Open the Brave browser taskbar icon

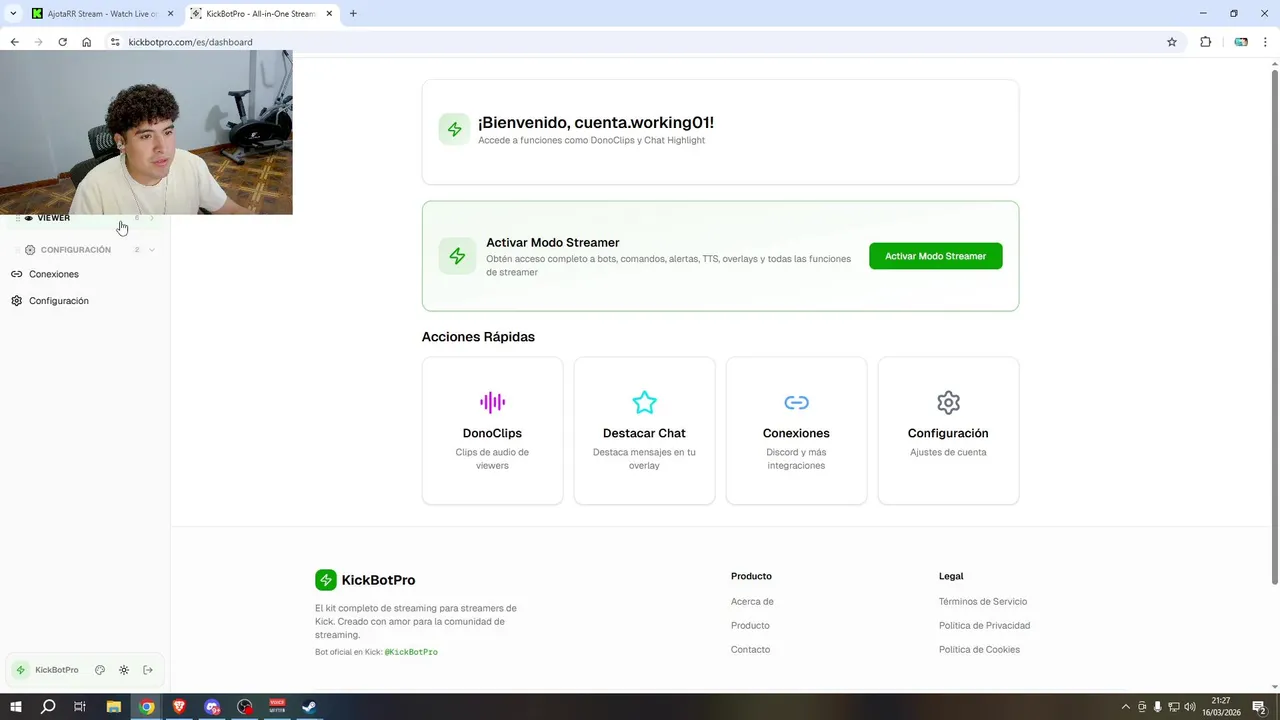pos(179,707)
